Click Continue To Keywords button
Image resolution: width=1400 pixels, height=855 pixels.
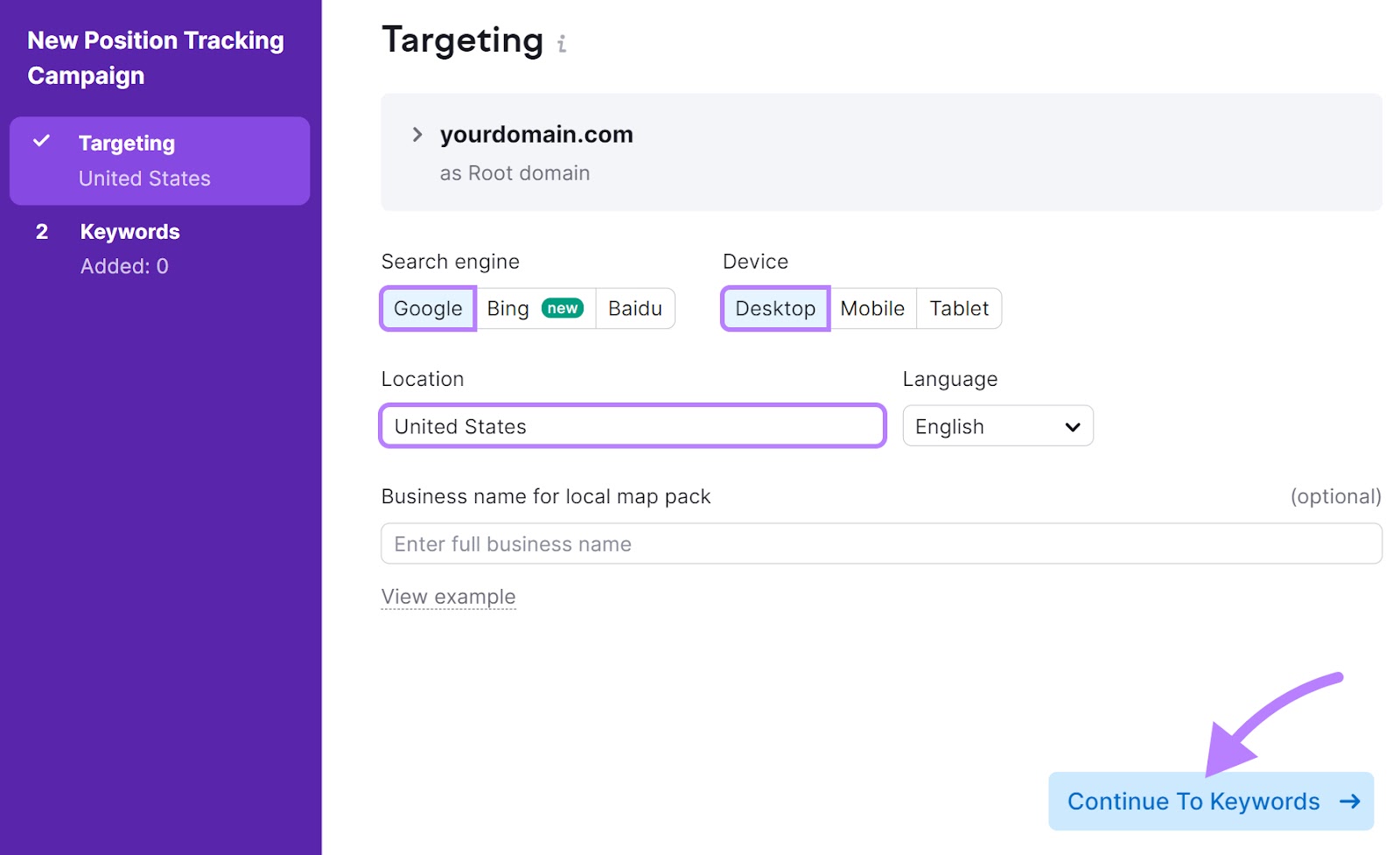coord(1211,801)
